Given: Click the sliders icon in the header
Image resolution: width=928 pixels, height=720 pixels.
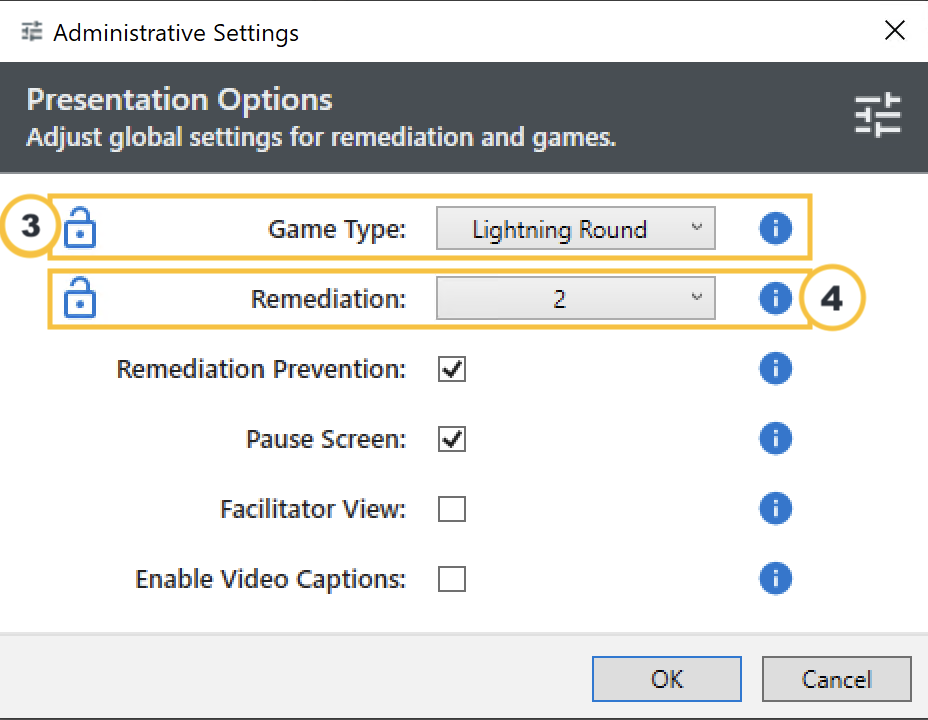Looking at the screenshot, I should tap(877, 116).
